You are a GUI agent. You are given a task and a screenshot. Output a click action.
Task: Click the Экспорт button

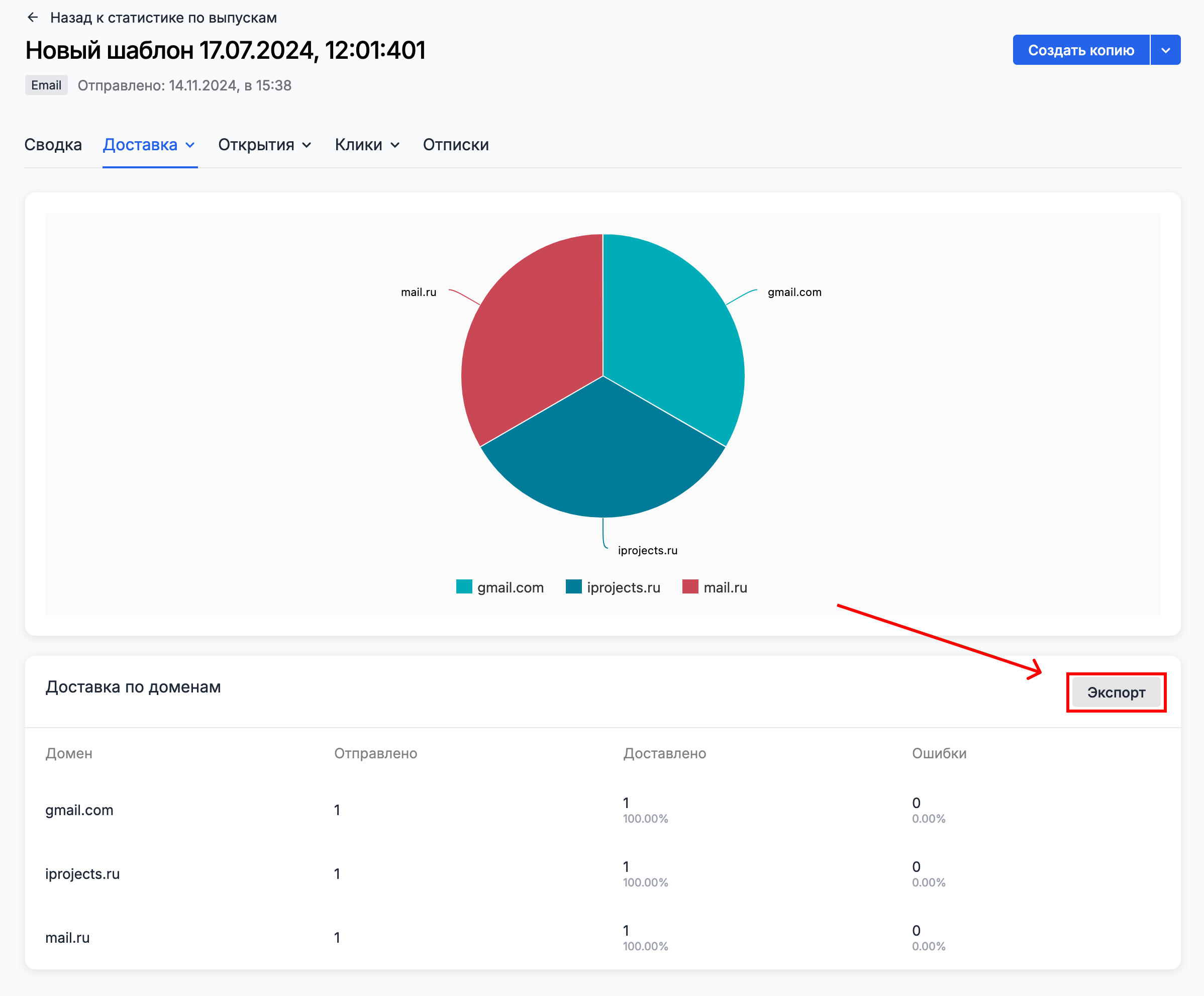(1115, 692)
